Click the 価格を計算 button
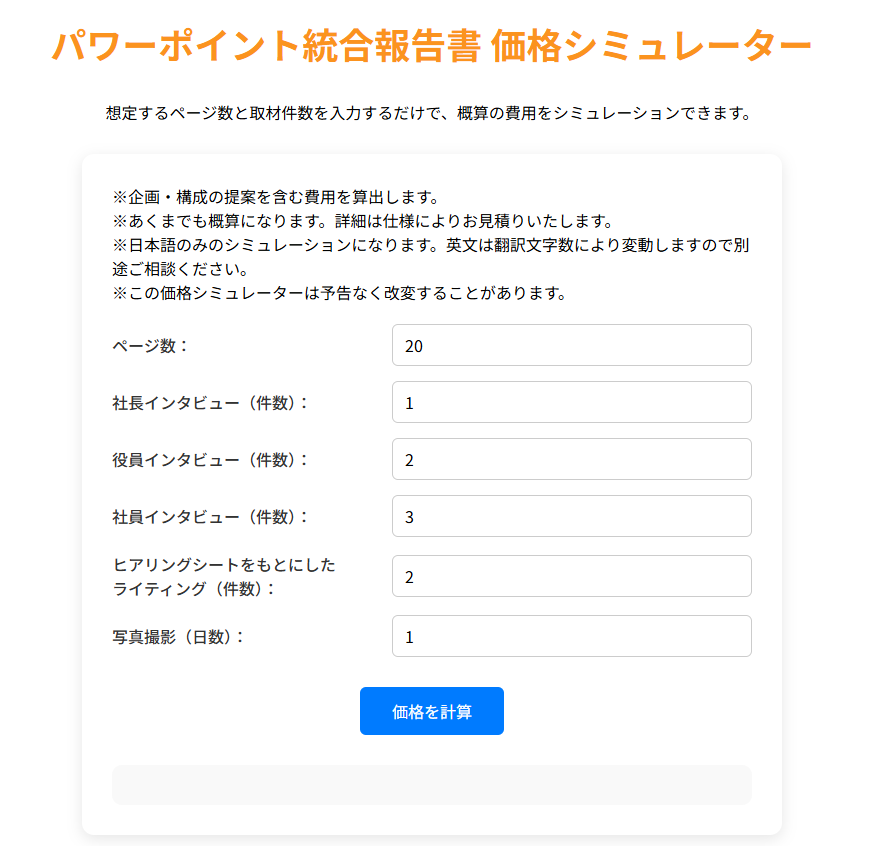 point(432,711)
